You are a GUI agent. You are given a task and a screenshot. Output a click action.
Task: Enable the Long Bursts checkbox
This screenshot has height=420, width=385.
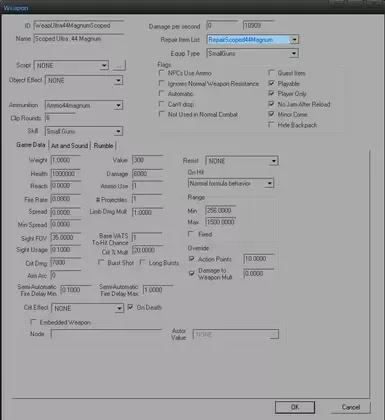click(143, 263)
